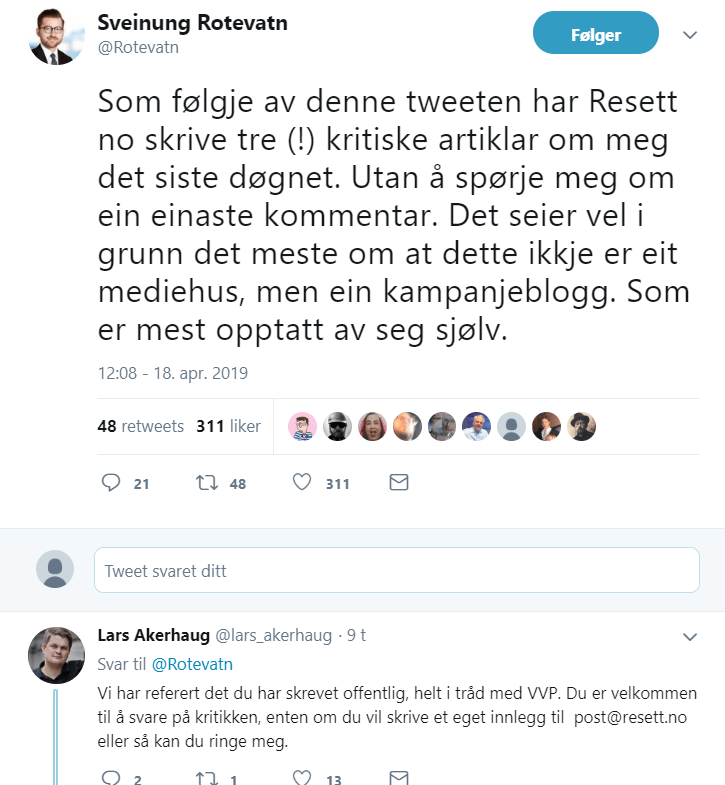Open Lars Akerhaug's profile avatar

pyautogui.click(x=56, y=655)
